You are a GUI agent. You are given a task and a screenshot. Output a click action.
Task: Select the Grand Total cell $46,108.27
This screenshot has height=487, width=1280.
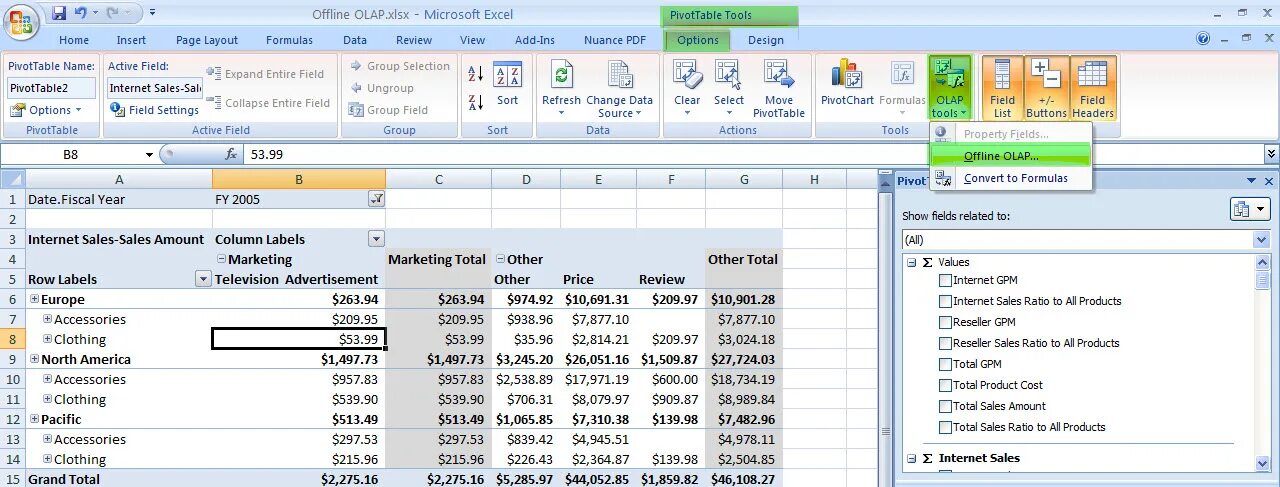(x=744, y=479)
